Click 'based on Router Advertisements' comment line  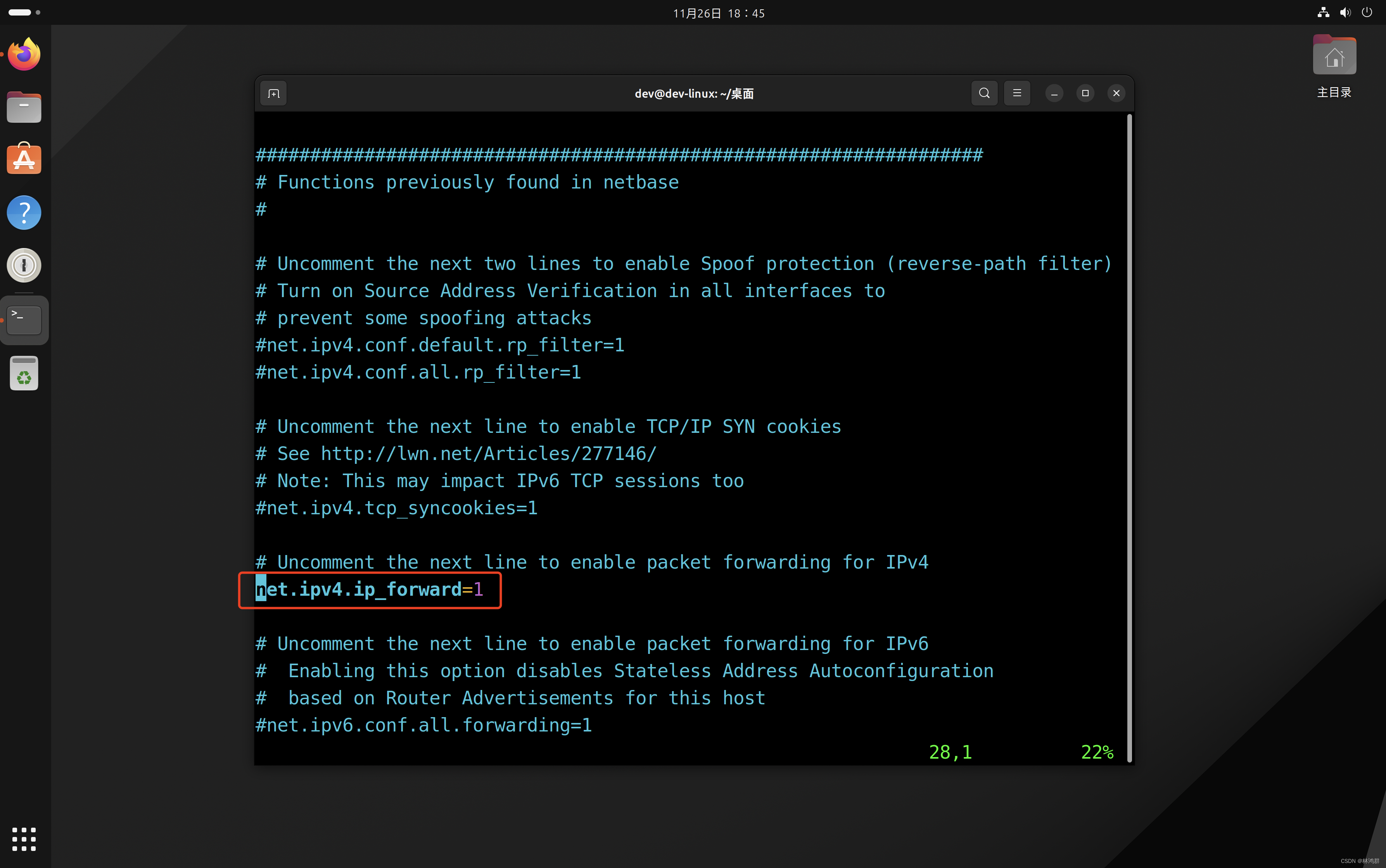click(510, 698)
